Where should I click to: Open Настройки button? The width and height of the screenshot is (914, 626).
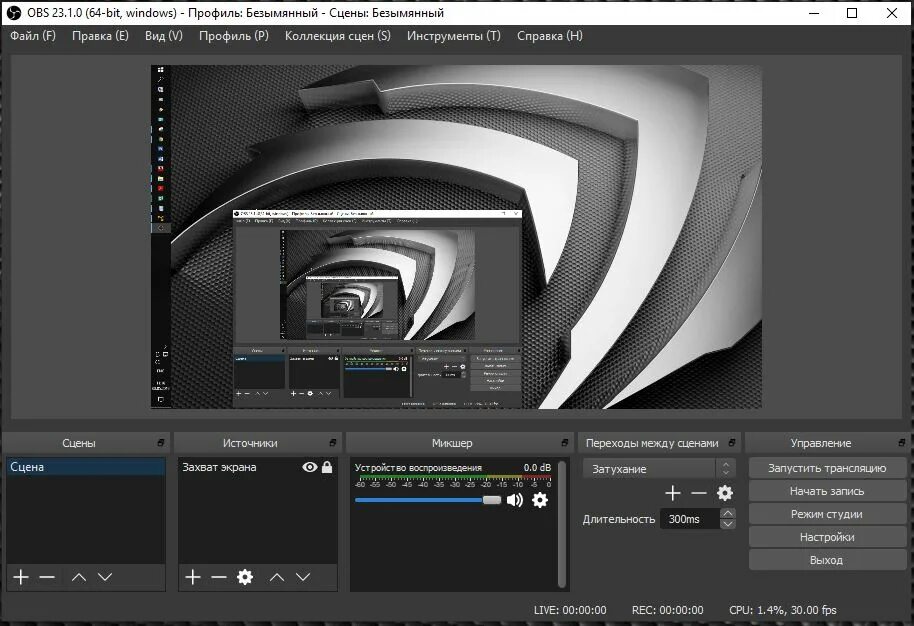(827, 537)
